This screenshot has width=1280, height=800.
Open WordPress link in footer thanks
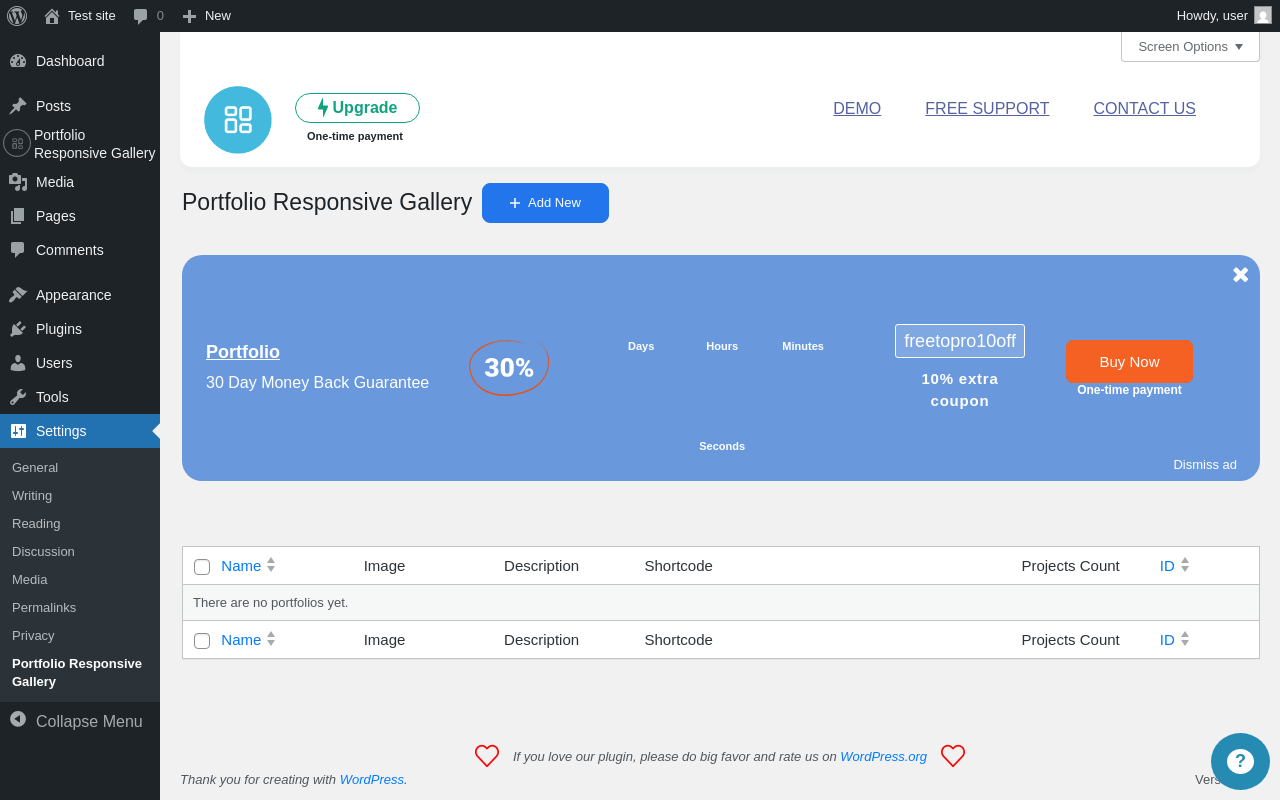371,779
